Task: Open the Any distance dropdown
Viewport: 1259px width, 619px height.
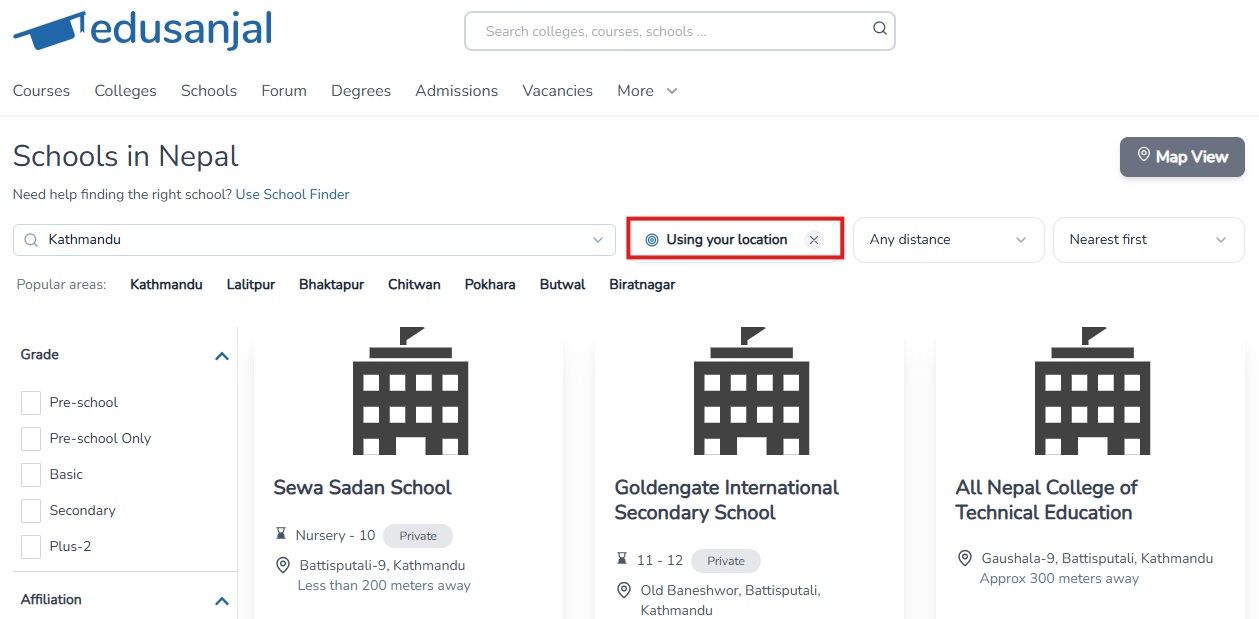Action: click(x=947, y=240)
